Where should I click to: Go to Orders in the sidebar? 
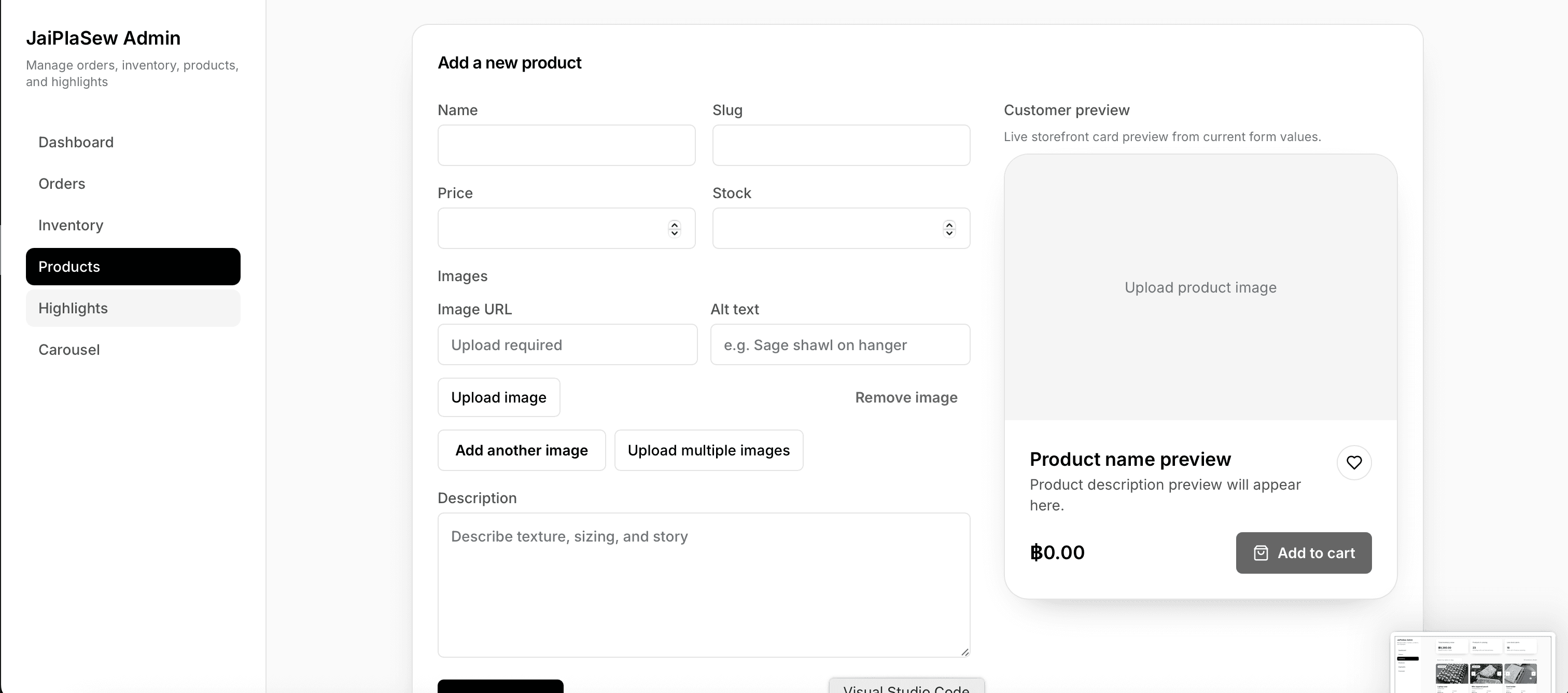(x=133, y=183)
